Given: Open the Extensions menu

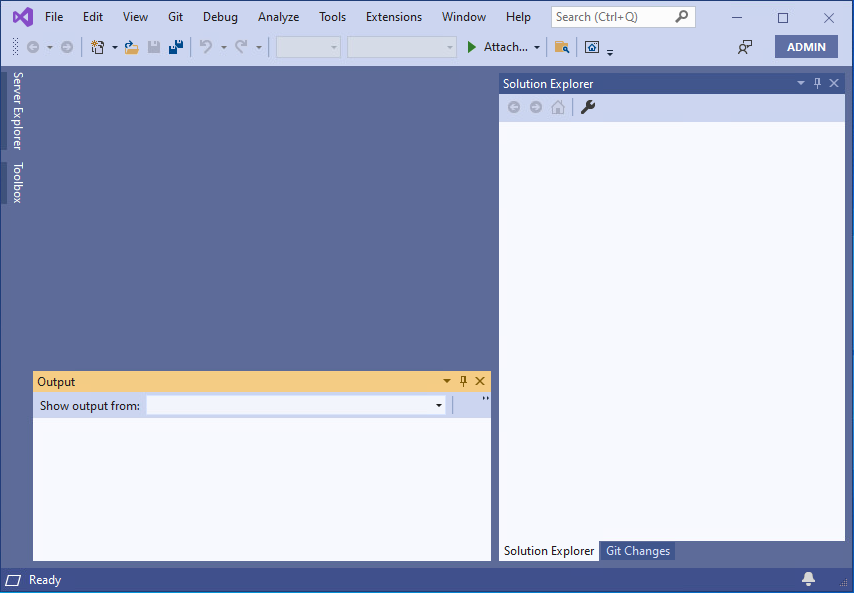Looking at the screenshot, I should (393, 16).
